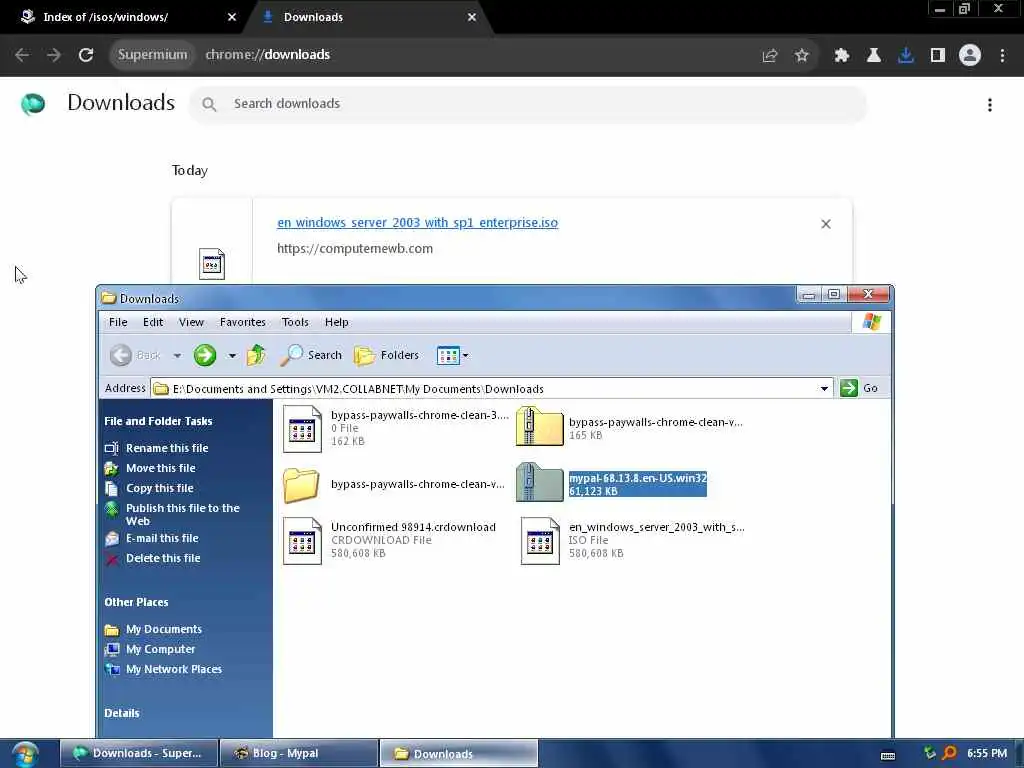Open Edit menu in Explorer window

point(153,322)
